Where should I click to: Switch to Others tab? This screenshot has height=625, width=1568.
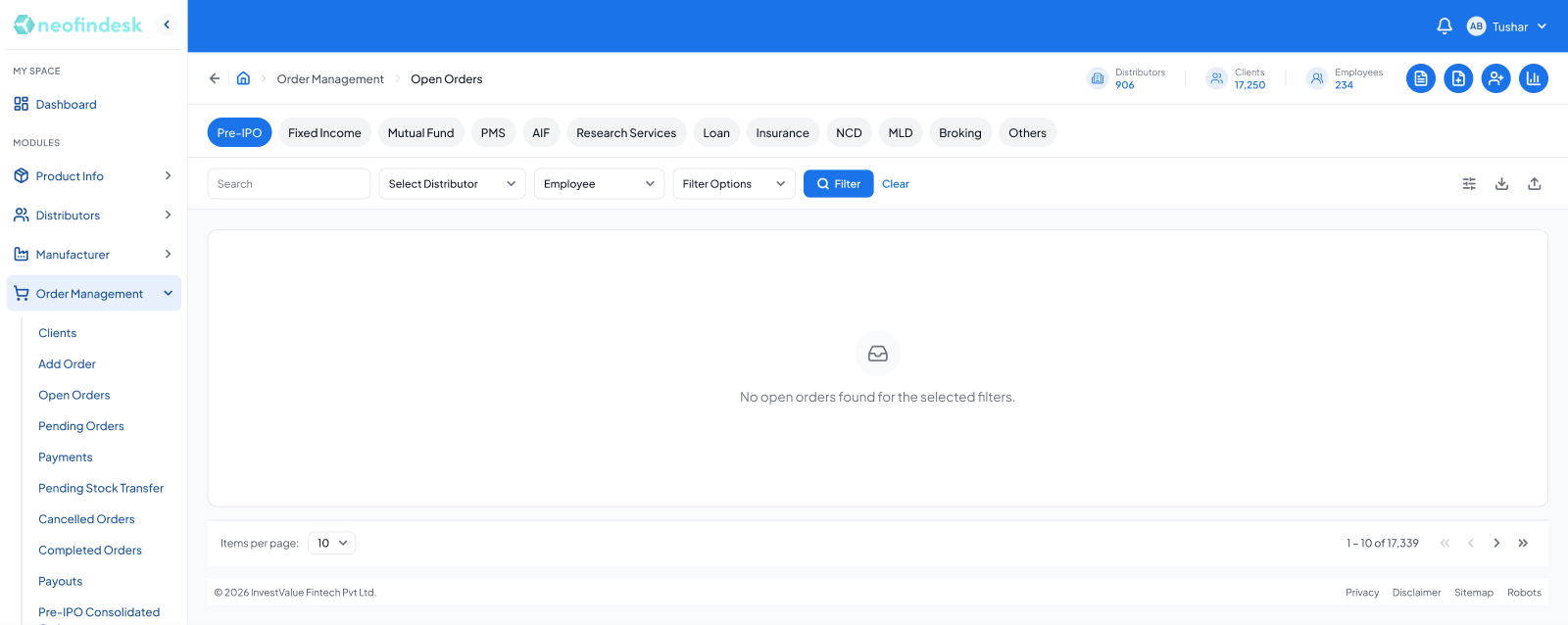(1027, 132)
